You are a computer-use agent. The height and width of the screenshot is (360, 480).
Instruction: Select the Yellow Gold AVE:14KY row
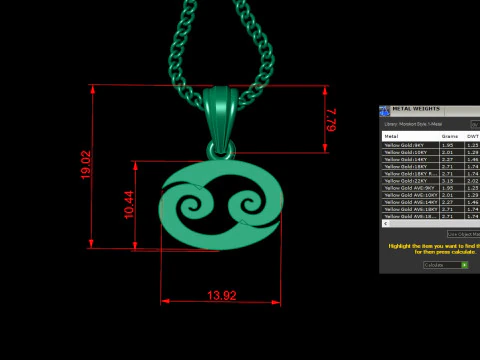[431, 202]
